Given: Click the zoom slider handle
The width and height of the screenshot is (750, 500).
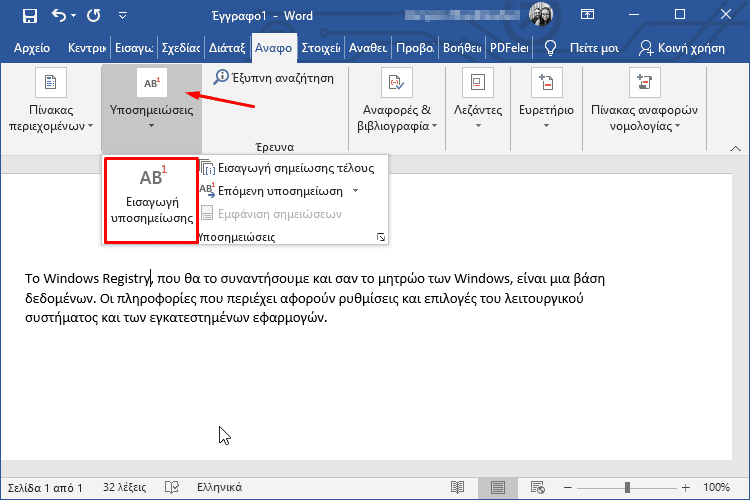Looking at the screenshot, I should tap(627, 488).
